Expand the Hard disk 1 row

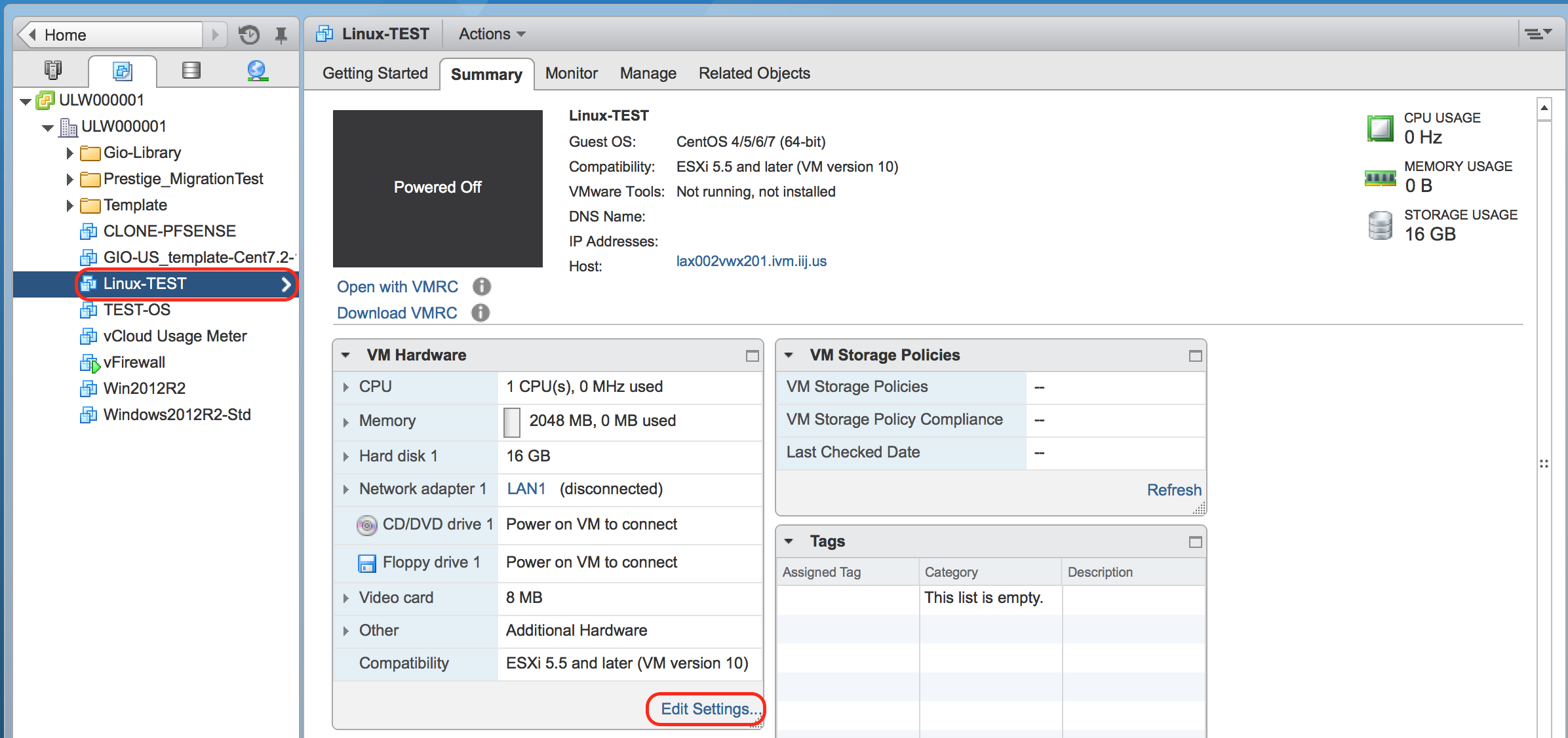click(x=345, y=457)
